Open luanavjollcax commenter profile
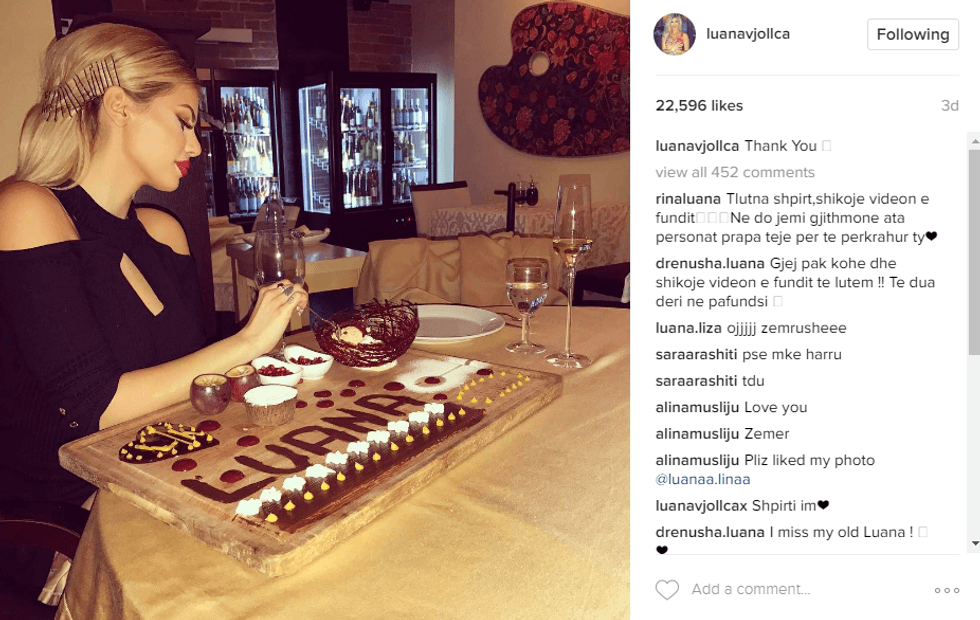The image size is (980, 620). (x=701, y=505)
